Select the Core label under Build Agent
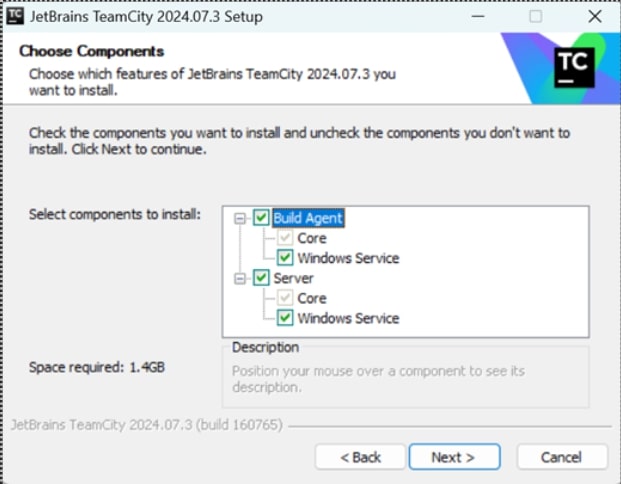Image resolution: width=621 pixels, height=484 pixels. [x=312, y=238]
